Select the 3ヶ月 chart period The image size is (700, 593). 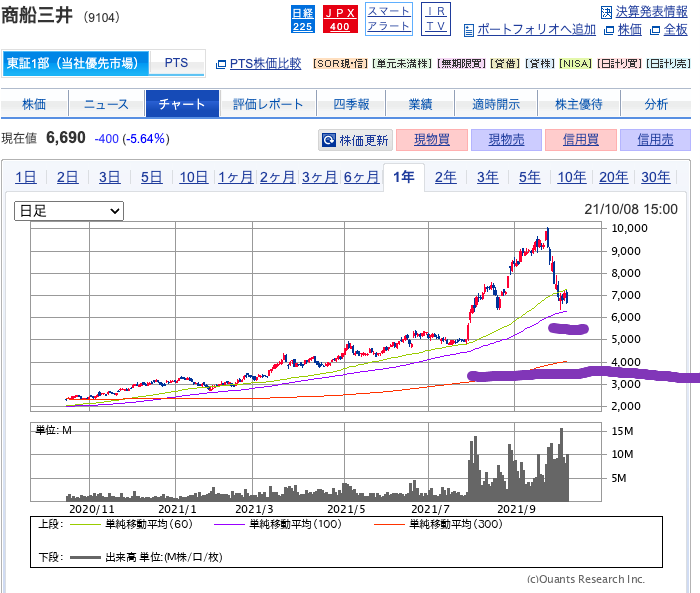[x=319, y=177]
